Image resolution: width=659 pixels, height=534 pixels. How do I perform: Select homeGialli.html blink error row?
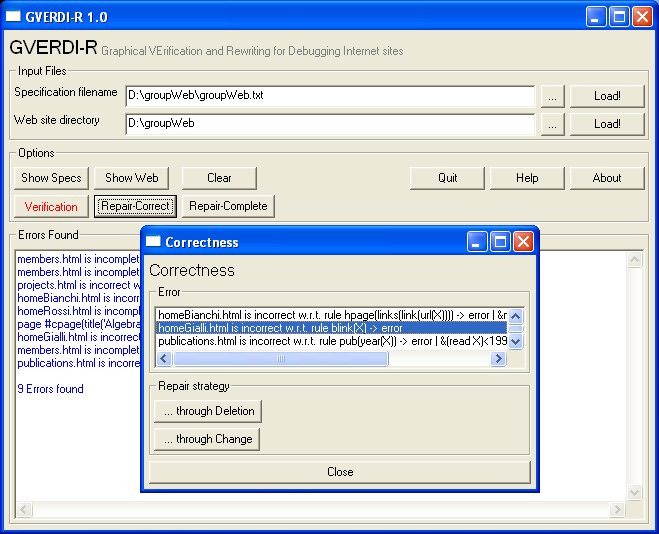pos(332,328)
